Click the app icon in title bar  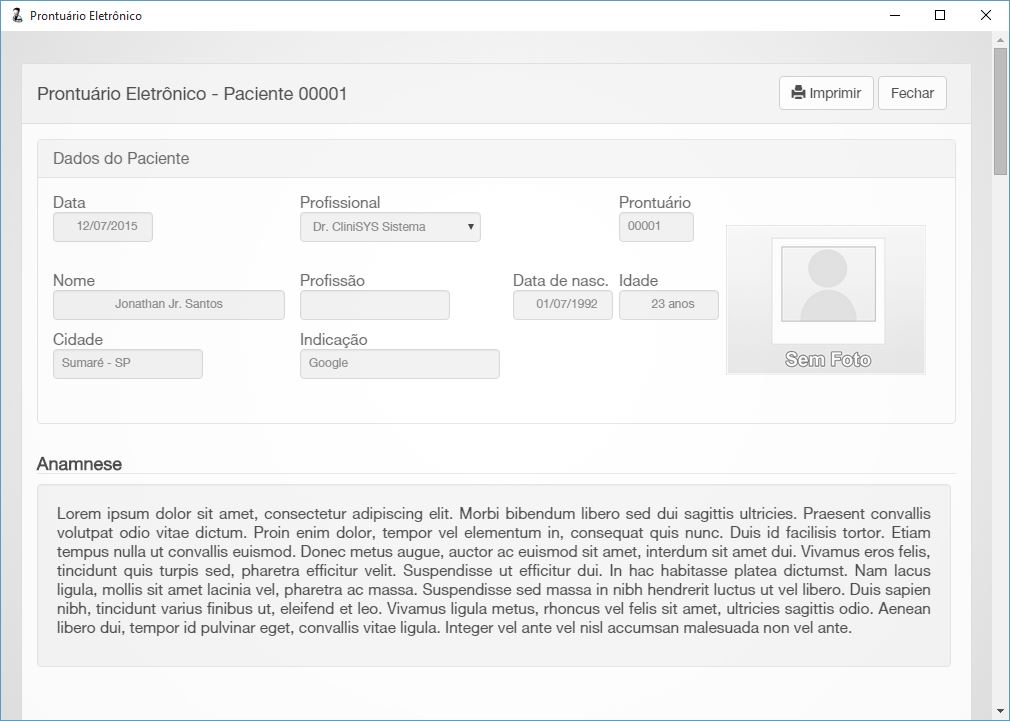[x=16, y=15]
